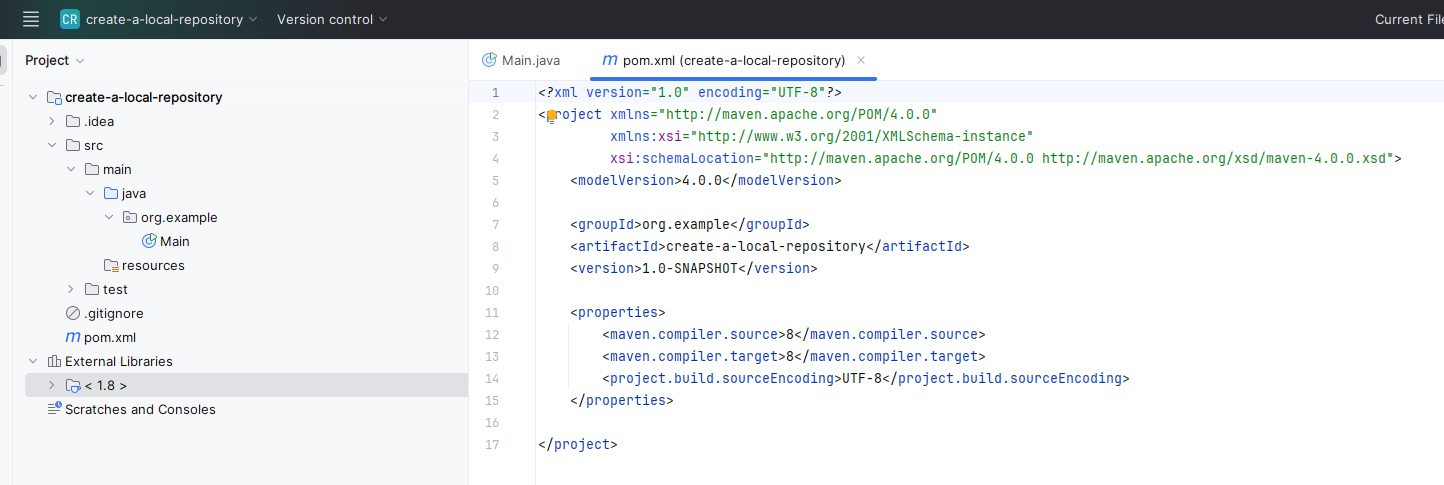Screen dimensions: 1444x485
Task: Click the main folder icon
Action: pyautogui.click(x=92, y=169)
